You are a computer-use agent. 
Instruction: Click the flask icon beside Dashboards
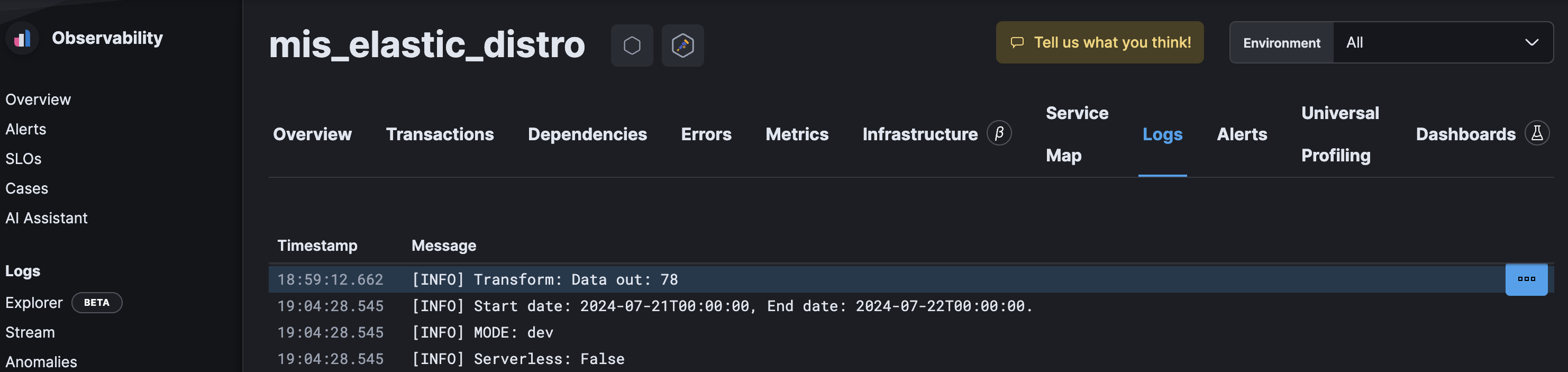[x=1536, y=133]
